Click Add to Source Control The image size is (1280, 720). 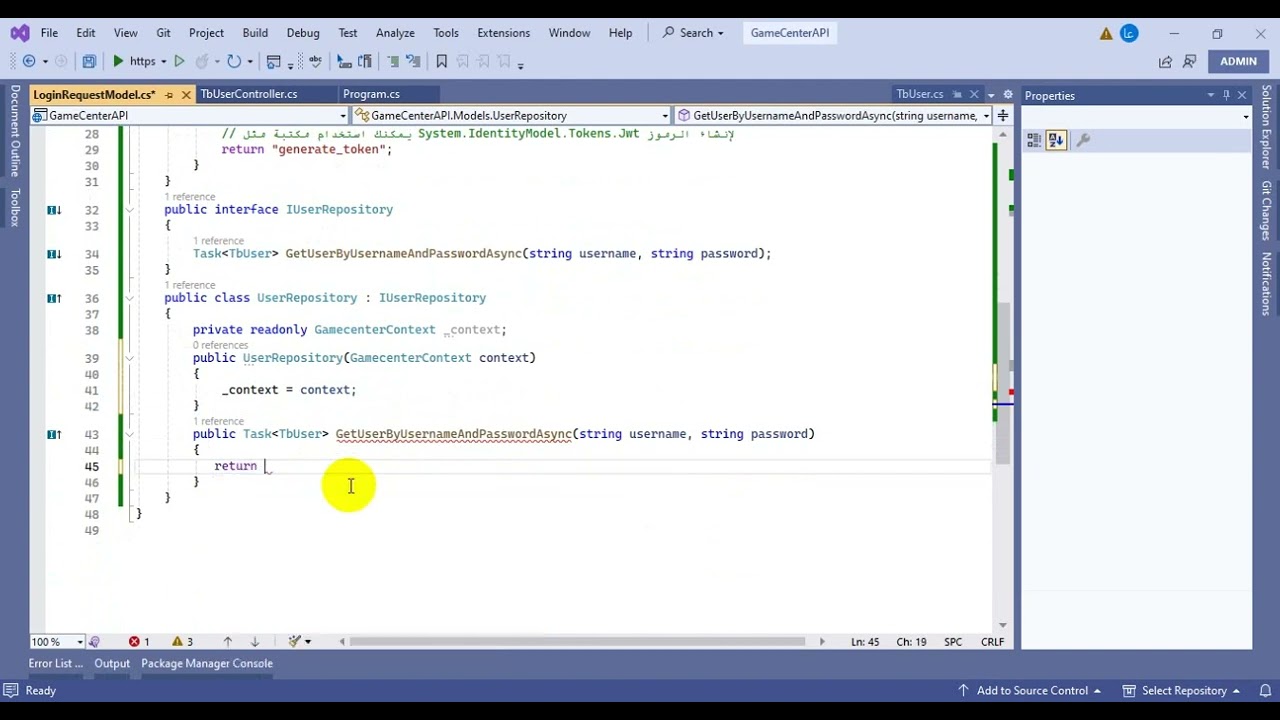click(1029, 690)
